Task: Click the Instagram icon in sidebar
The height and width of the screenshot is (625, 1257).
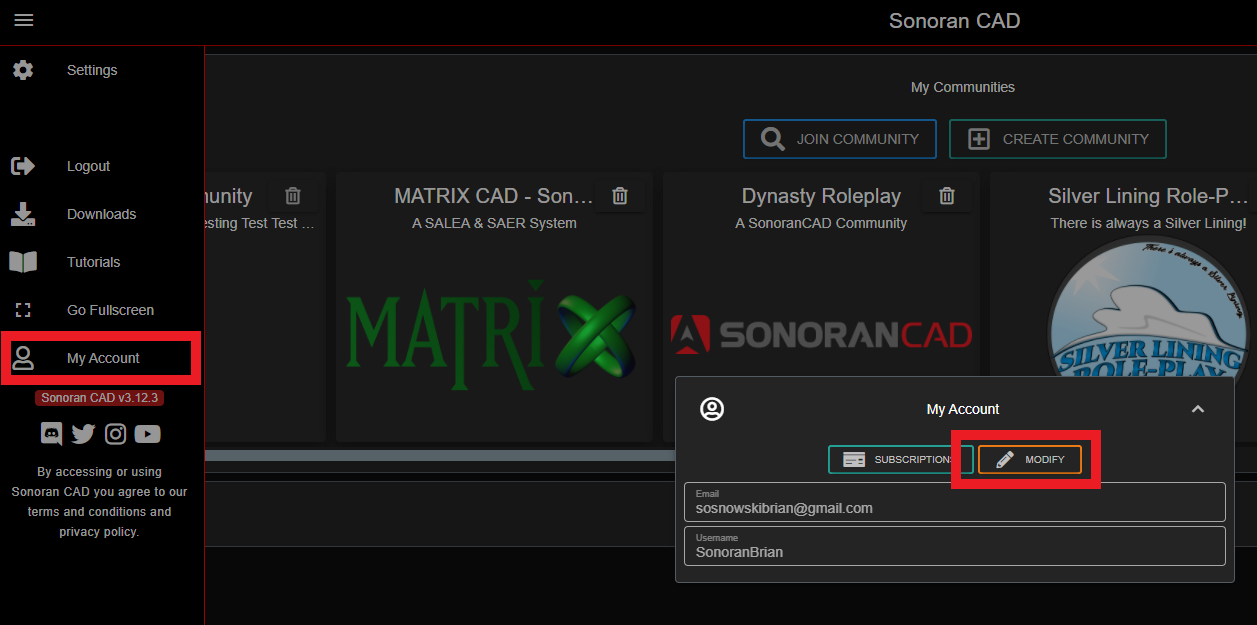Action: 115,434
